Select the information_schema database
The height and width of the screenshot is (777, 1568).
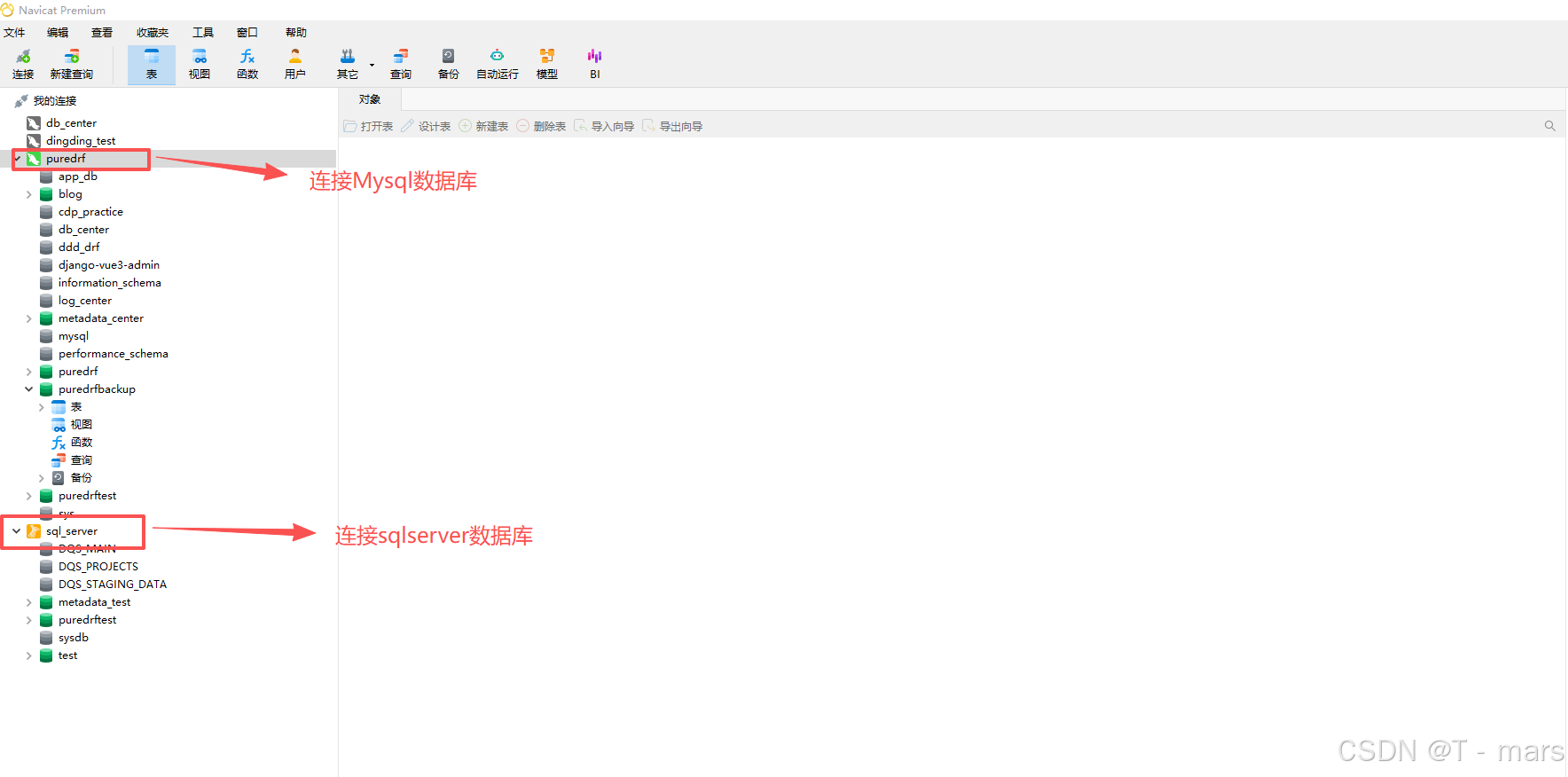pos(110,283)
